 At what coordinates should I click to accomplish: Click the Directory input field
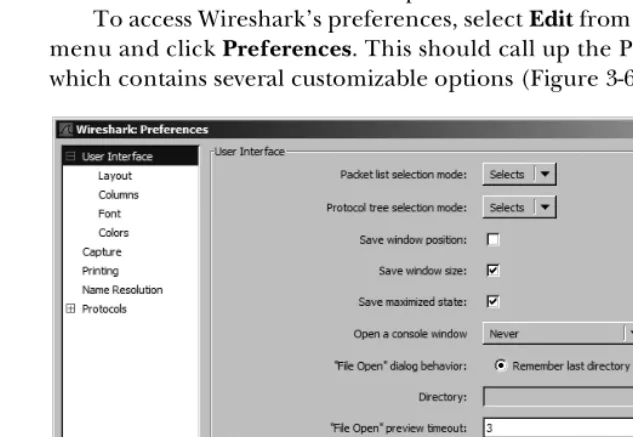point(558,397)
